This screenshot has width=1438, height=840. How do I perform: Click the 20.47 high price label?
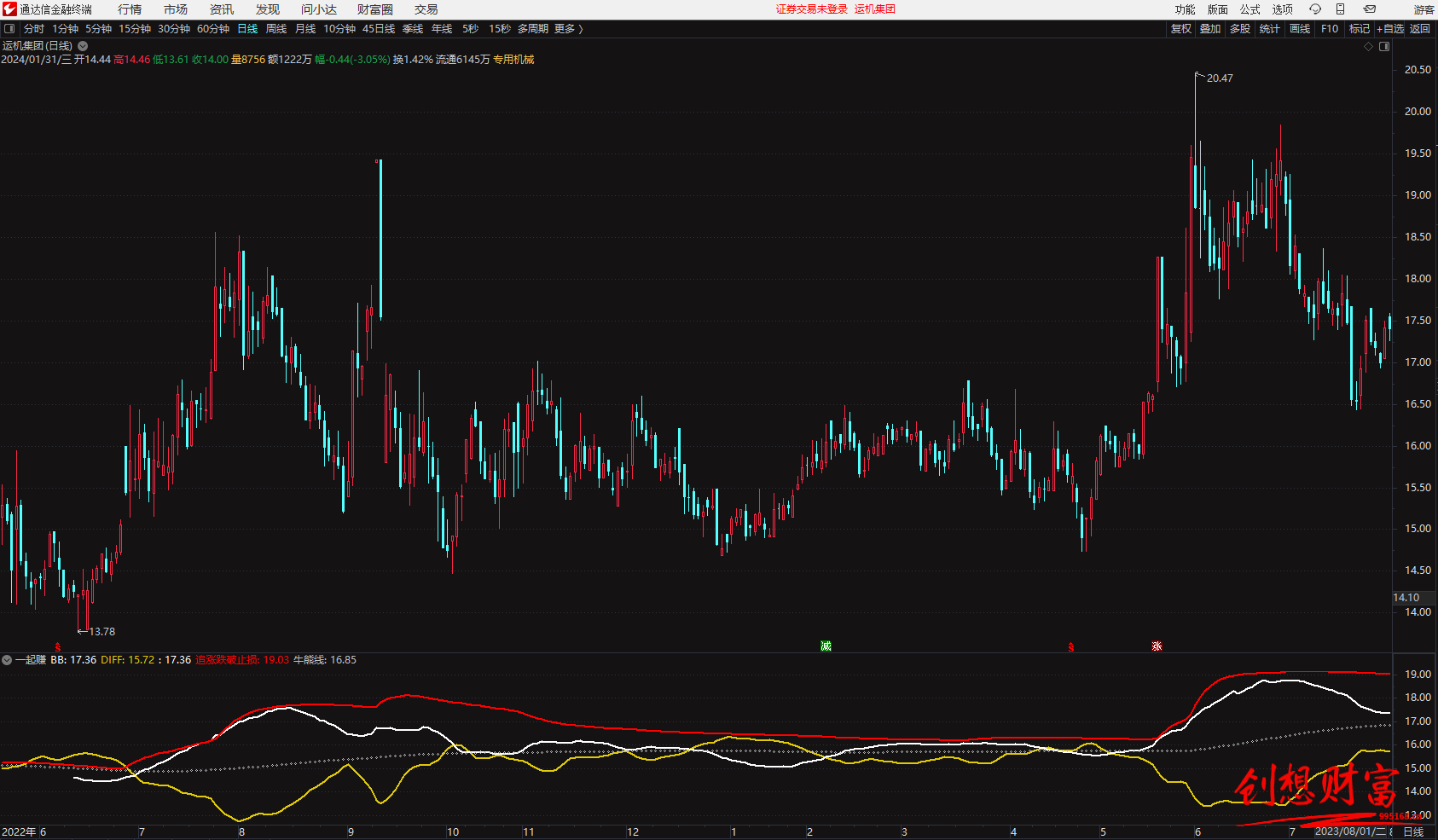(1220, 78)
